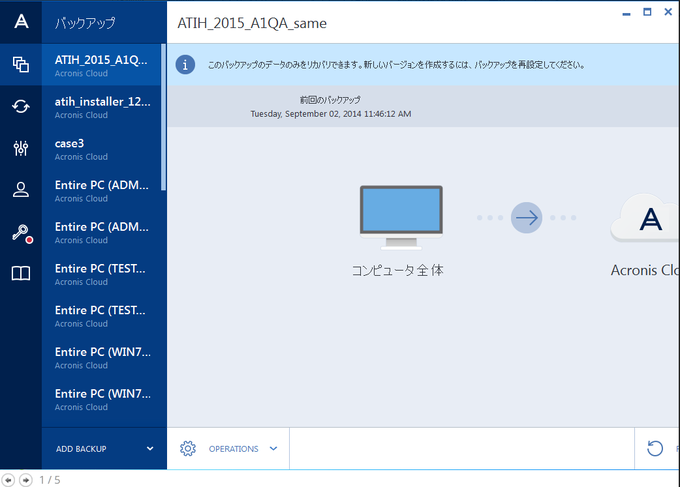Click the Acronis Cloud destination label
The height and width of the screenshot is (487, 680).
pos(645,270)
